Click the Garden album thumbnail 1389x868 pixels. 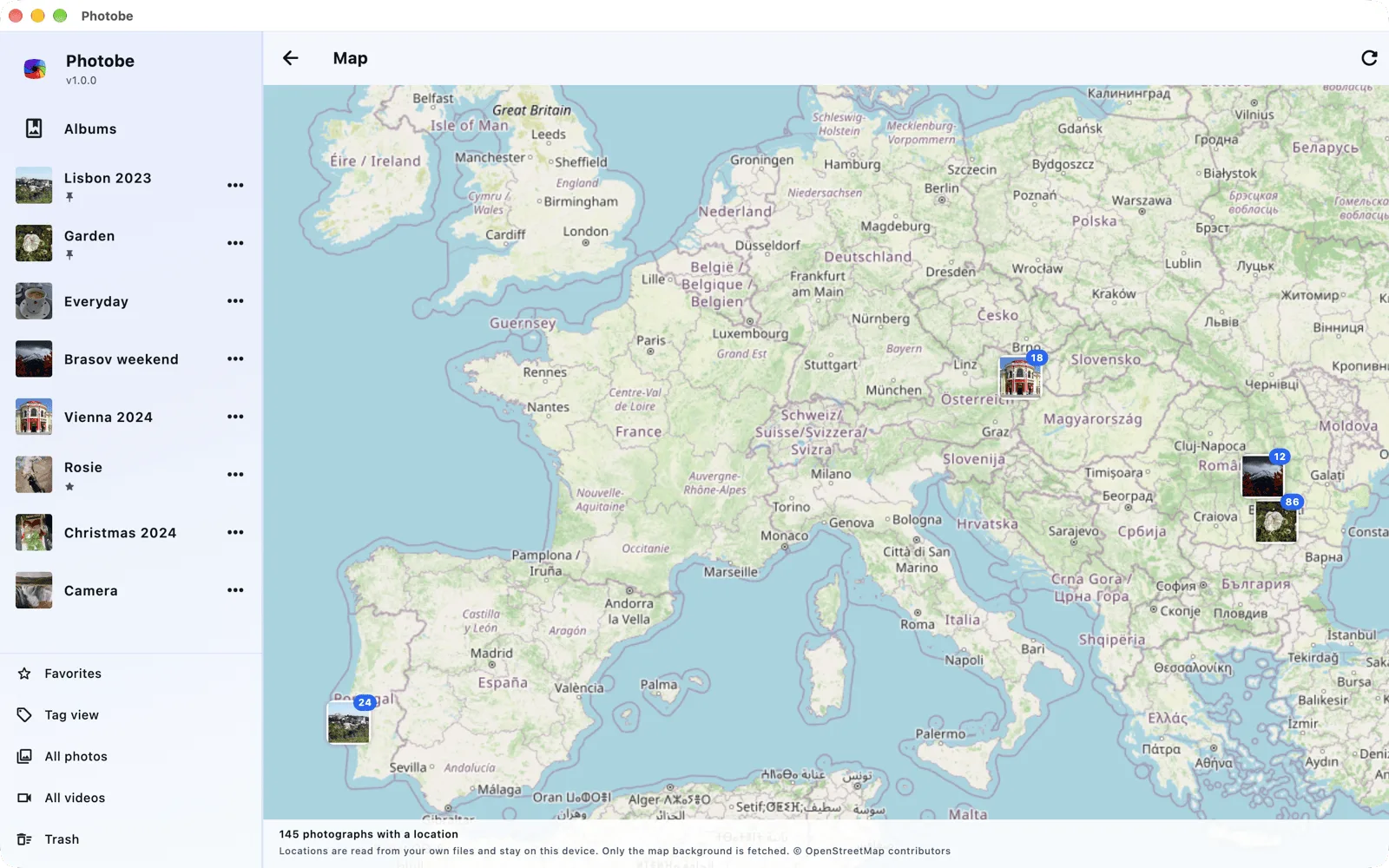[34, 243]
